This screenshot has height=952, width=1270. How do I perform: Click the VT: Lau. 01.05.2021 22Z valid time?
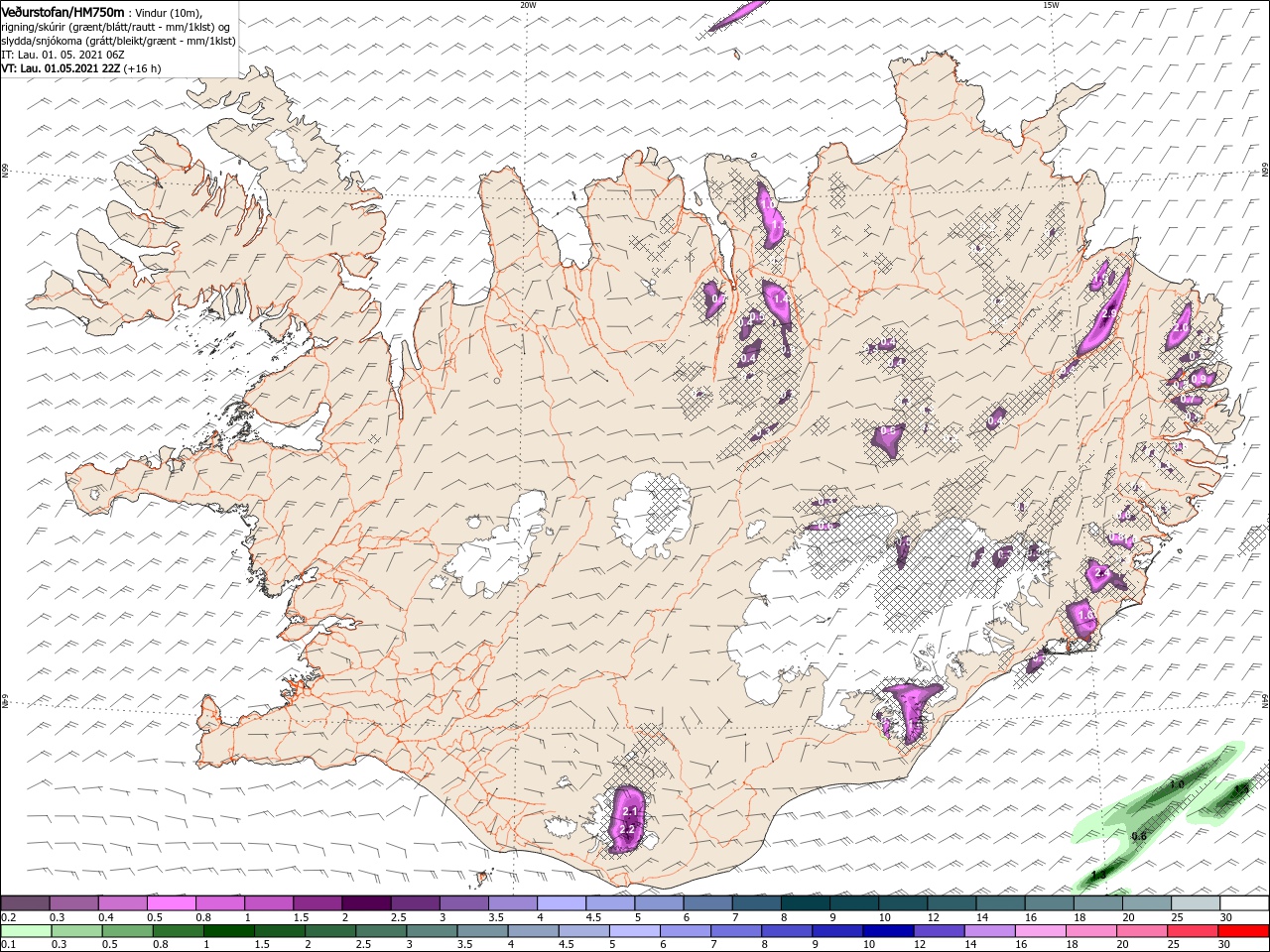61,68
